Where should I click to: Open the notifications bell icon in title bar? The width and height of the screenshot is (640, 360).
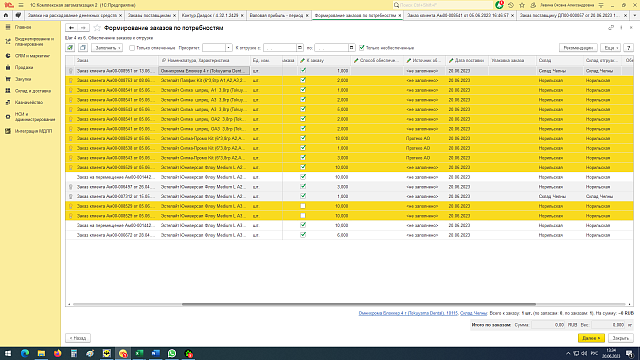[x=499, y=5]
